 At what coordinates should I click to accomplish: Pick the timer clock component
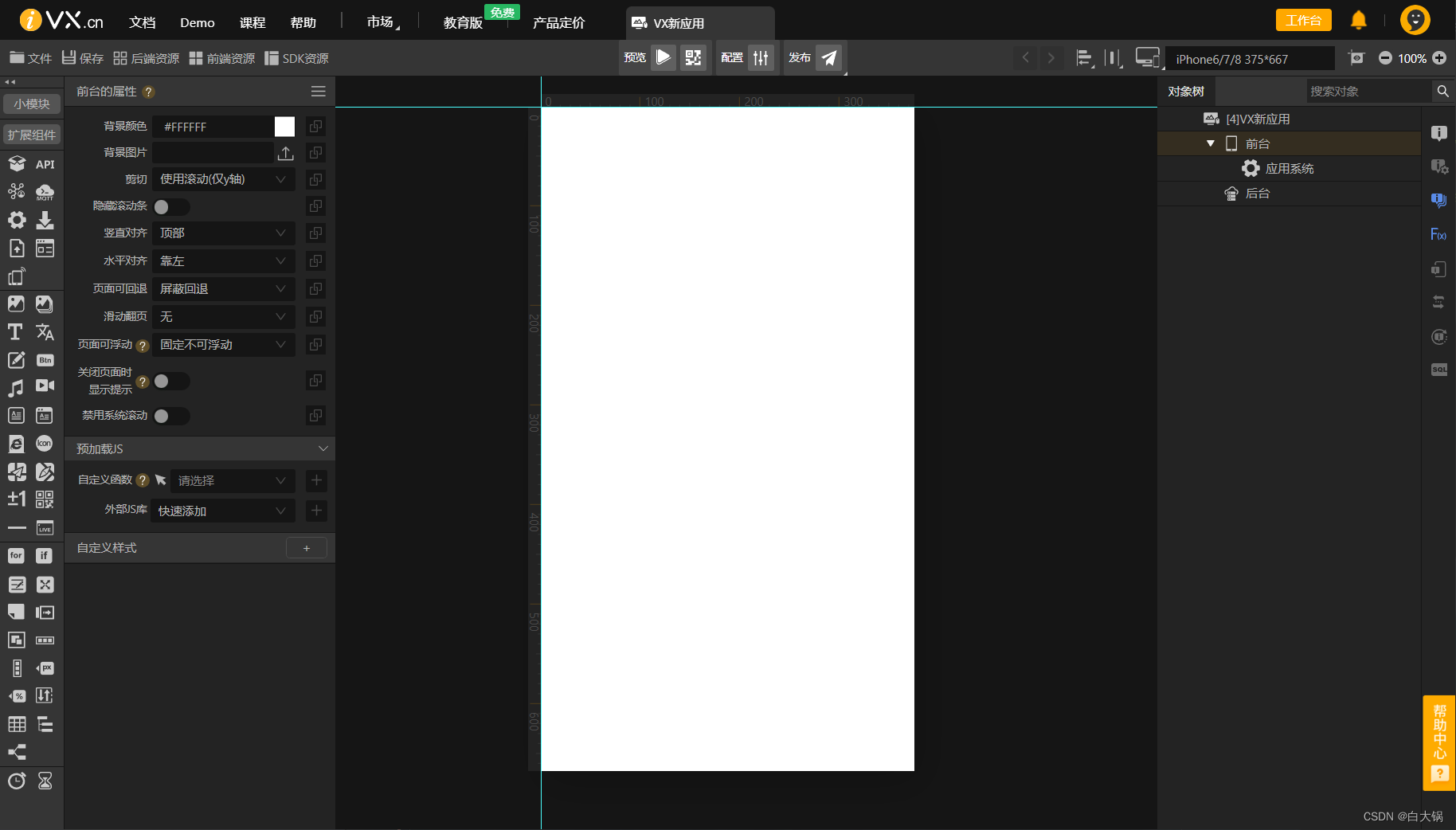click(x=16, y=781)
